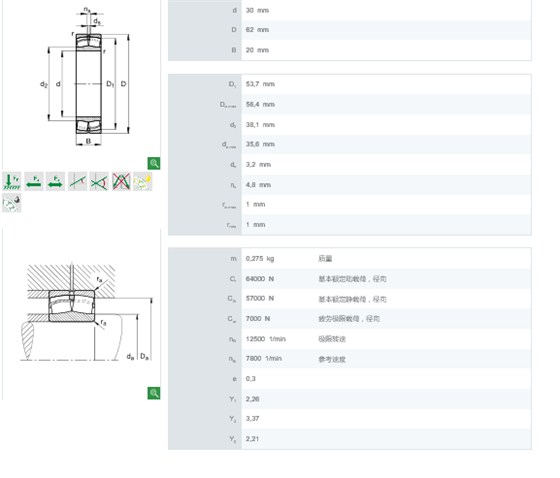Select the 参考速度 description label
This screenshot has width=560, height=478.
click(332, 359)
